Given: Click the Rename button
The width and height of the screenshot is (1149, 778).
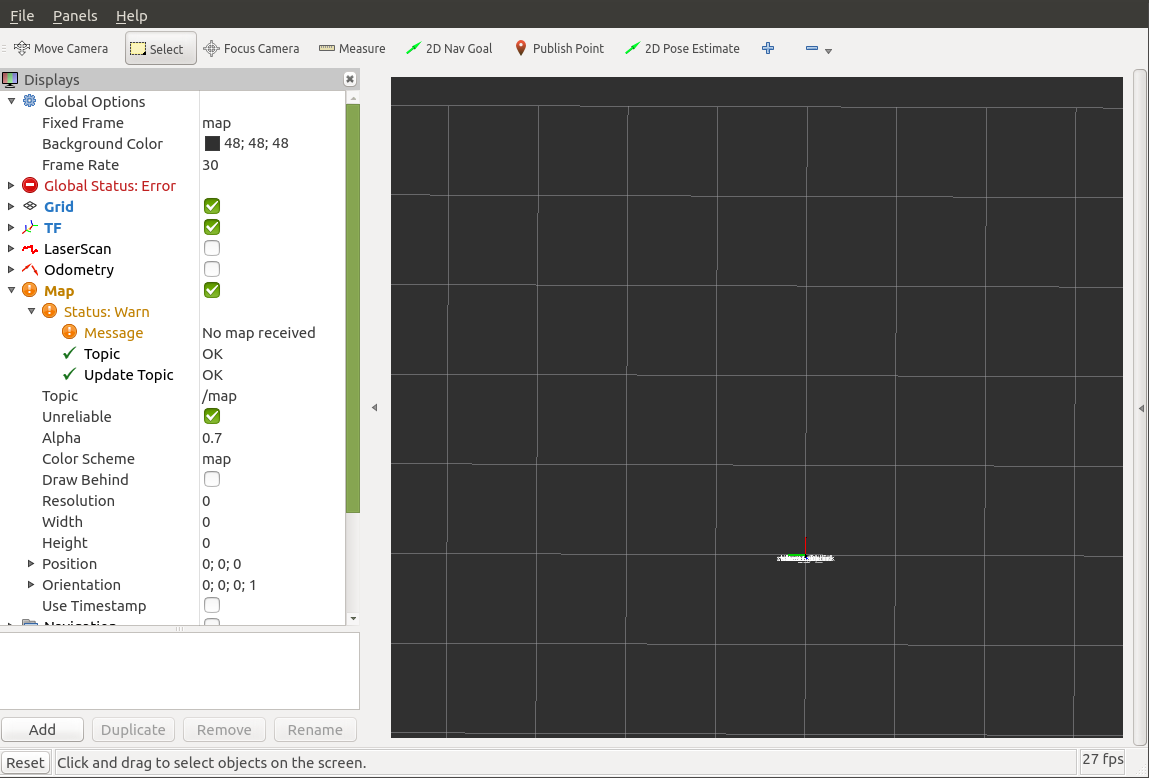Looking at the screenshot, I should point(315,730).
